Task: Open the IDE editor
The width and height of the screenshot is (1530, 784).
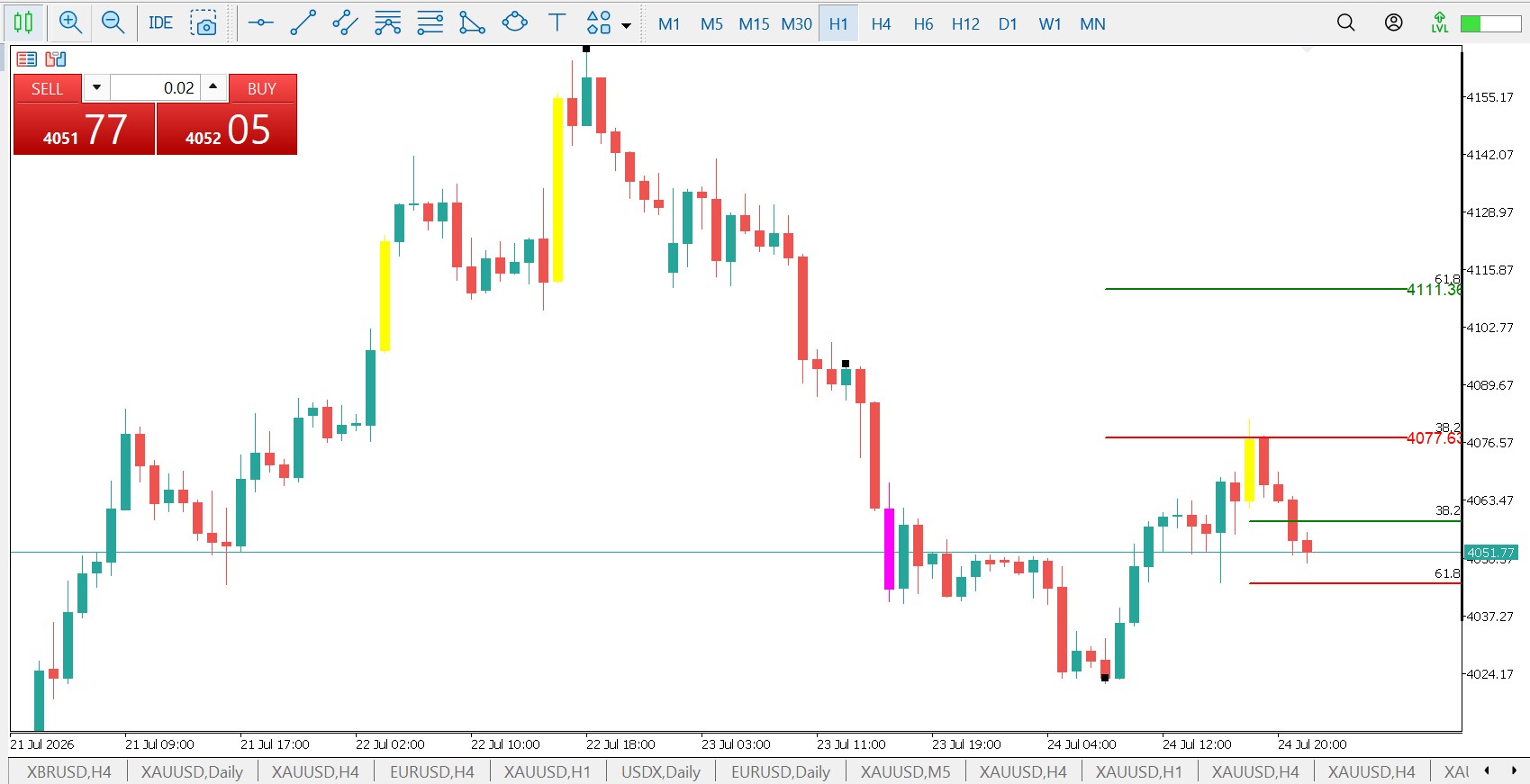Action: click(x=160, y=23)
